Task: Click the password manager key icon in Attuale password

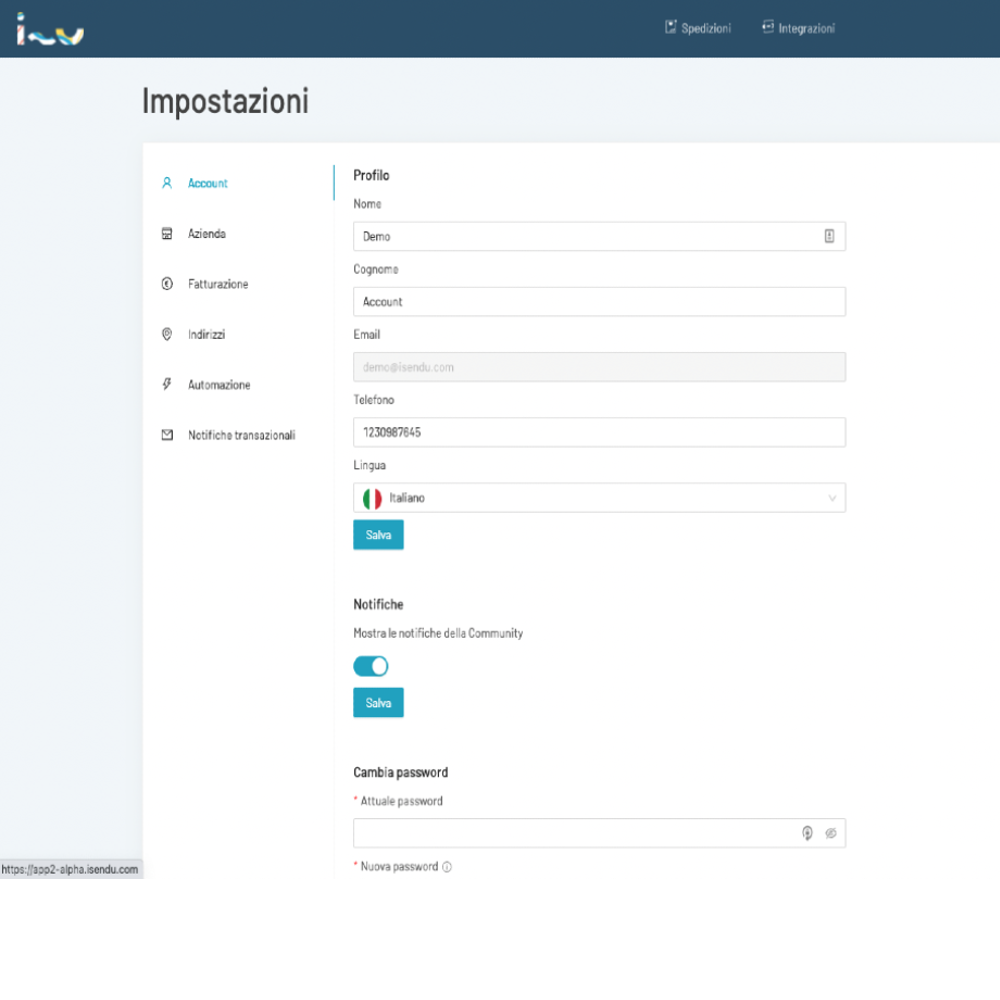Action: coord(807,833)
